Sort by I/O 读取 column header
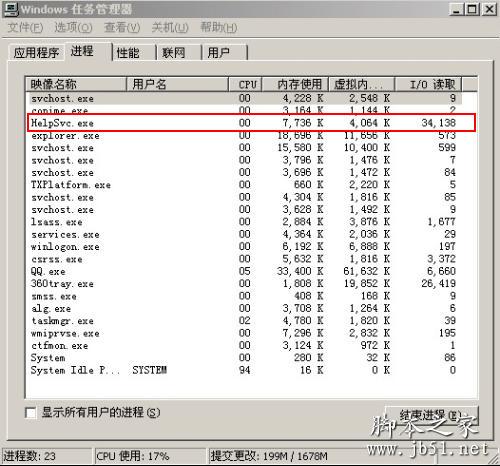This screenshot has height=466, width=500. (x=429, y=84)
